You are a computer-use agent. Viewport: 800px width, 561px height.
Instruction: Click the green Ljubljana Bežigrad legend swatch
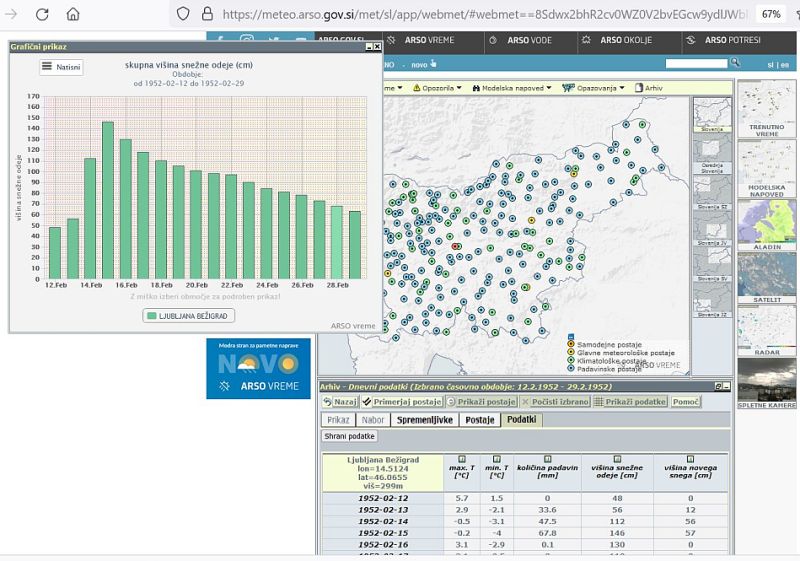(x=151, y=316)
